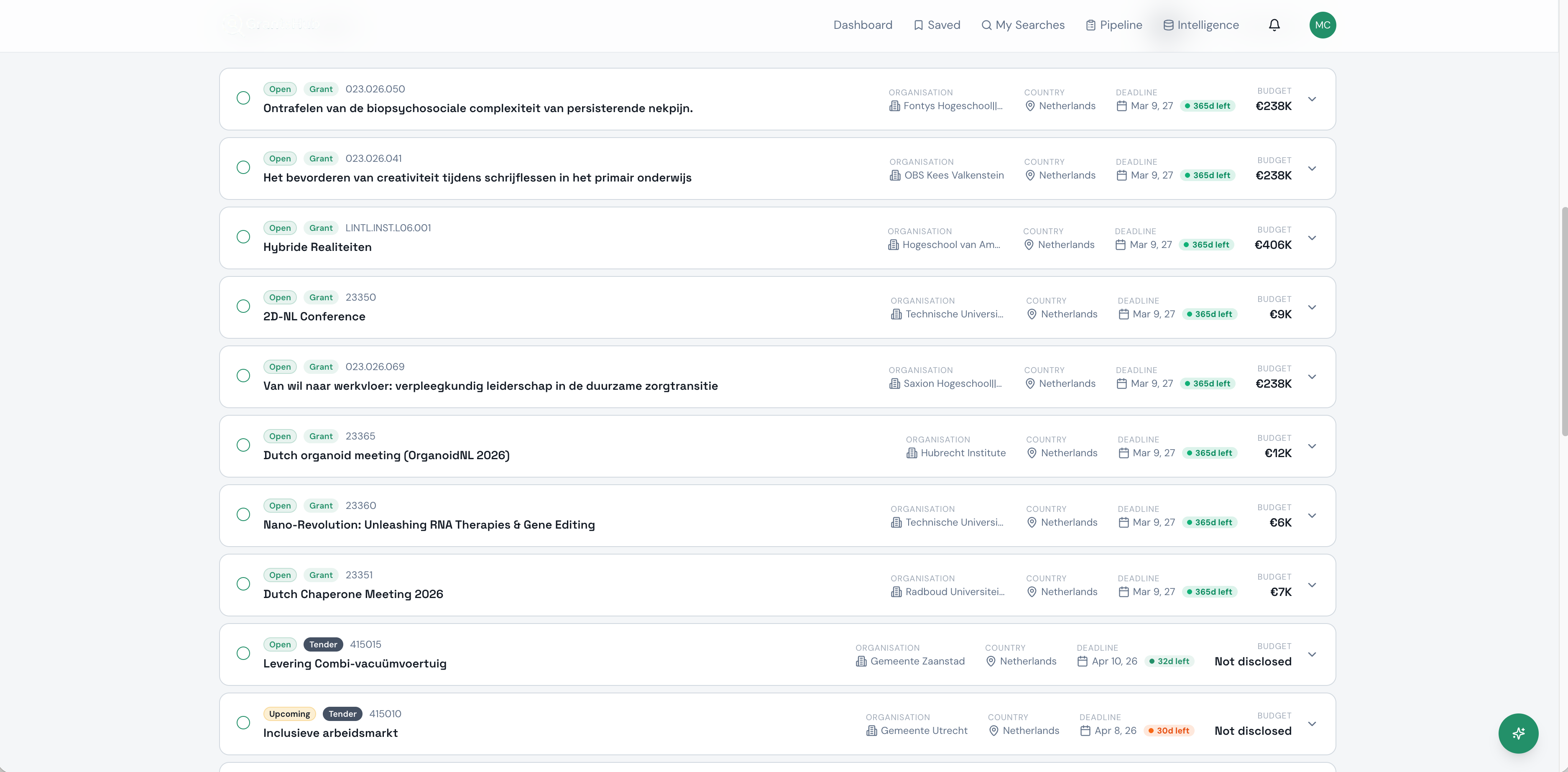
Task: Click the magnifier icon beside My Searches
Action: pyautogui.click(x=987, y=25)
